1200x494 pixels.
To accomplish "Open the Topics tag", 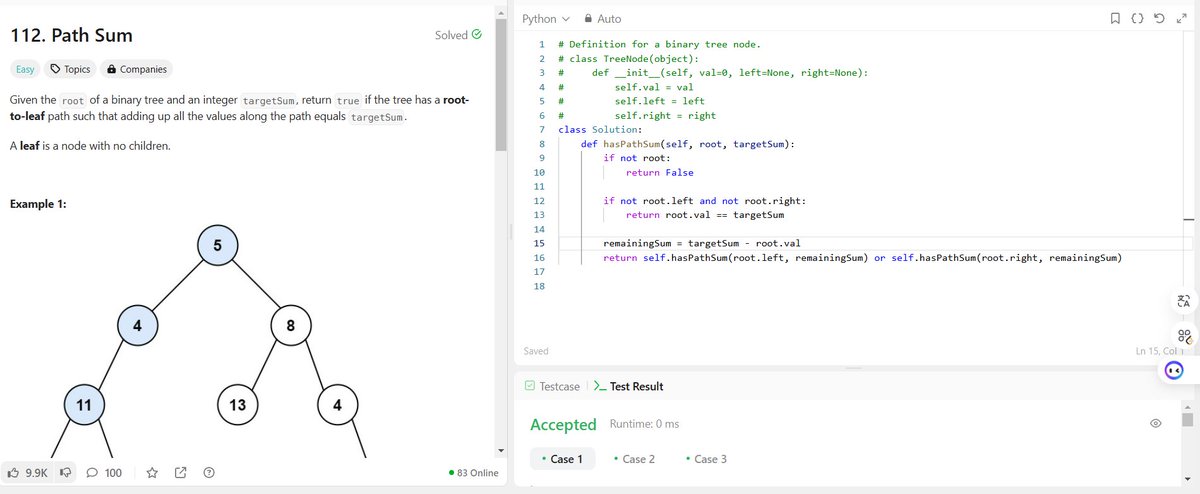I will (71, 69).
